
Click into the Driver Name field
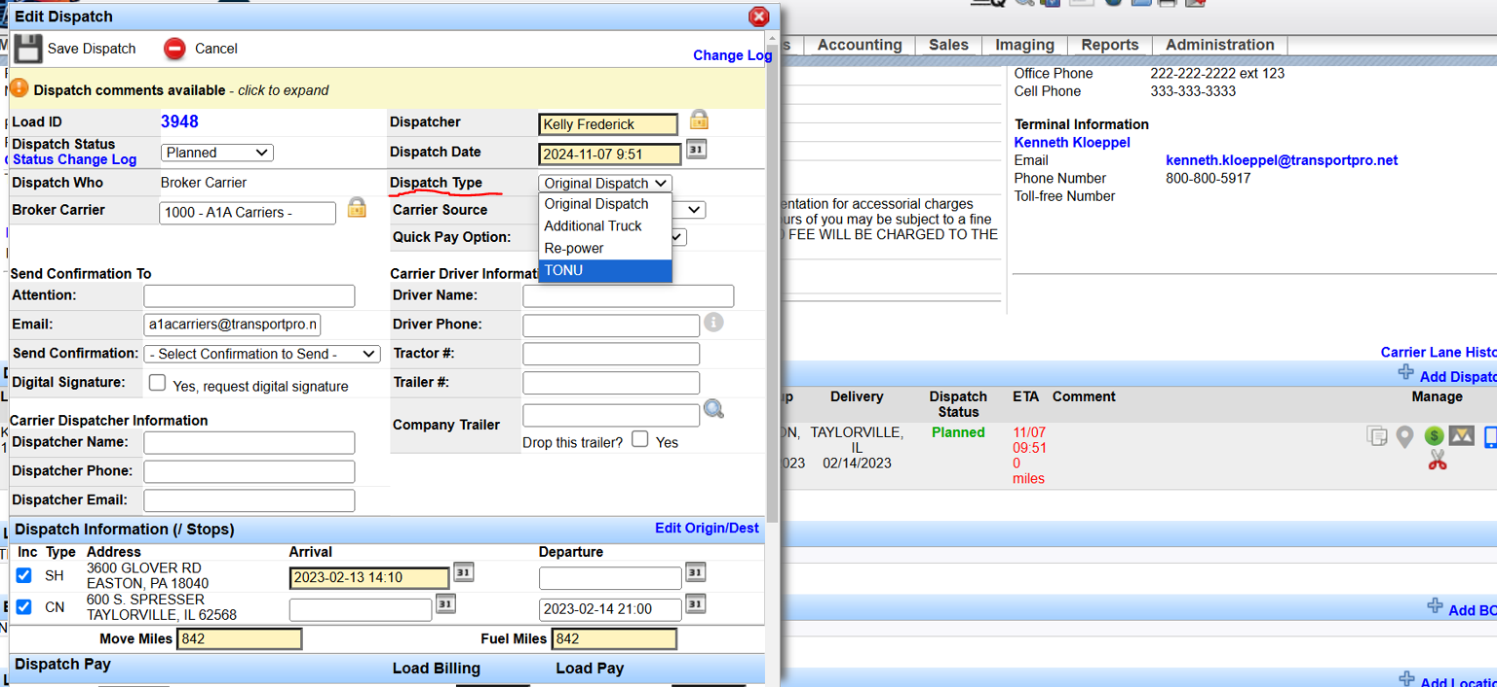628,296
